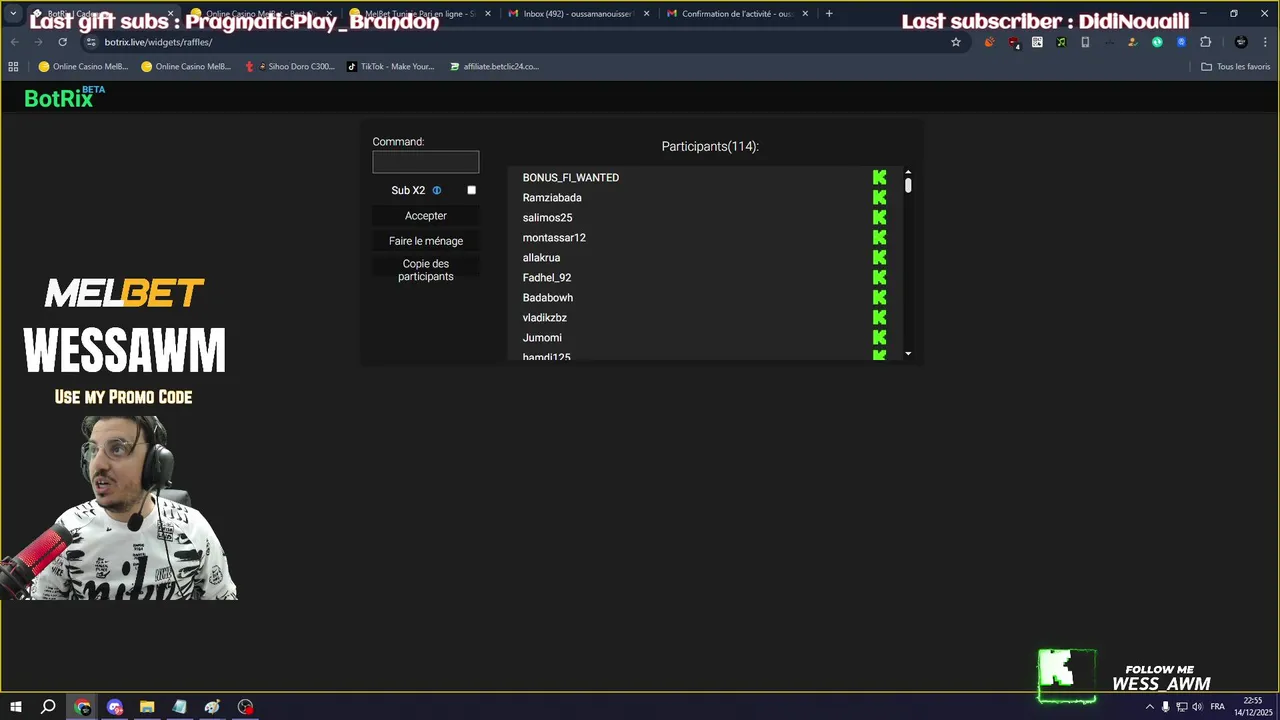
Task: Open first Online Casino MelB... bookmark
Action: (x=83, y=66)
